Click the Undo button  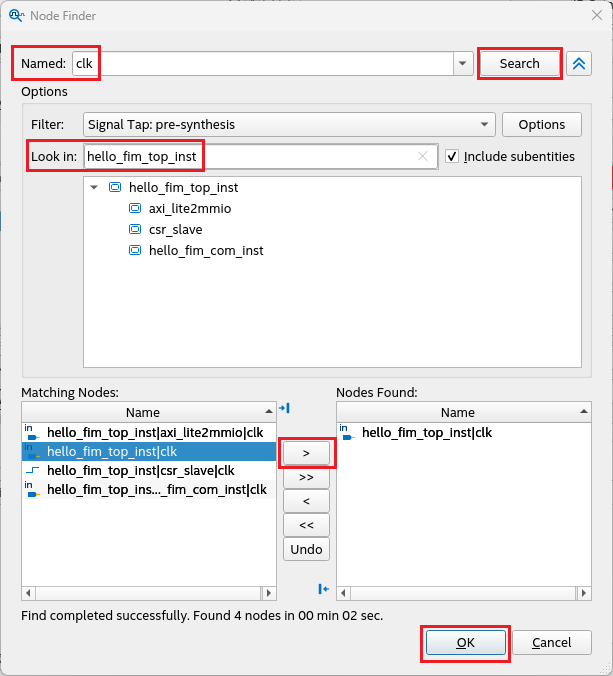(306, 549)
